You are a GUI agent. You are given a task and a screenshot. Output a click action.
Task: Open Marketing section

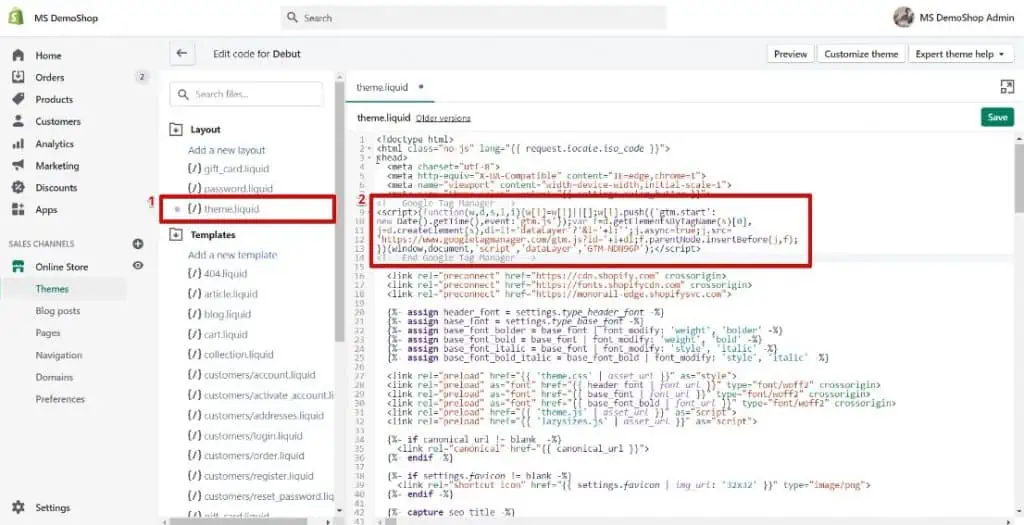[x=57, y=166]
